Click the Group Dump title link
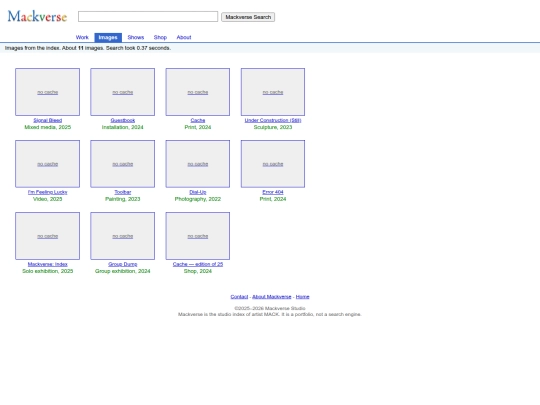This screenshot has width=540, height=405. [x=123, y=264]
